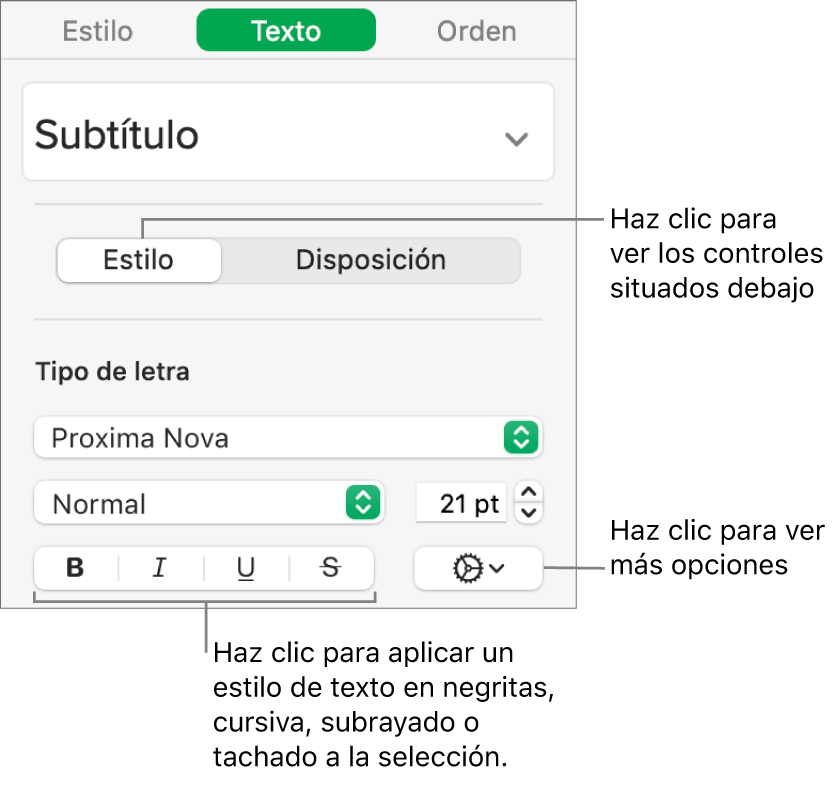This screenshot has height=785, width=838.
Task: Increase font size with the up arrow
Action: tap(530, 493)
